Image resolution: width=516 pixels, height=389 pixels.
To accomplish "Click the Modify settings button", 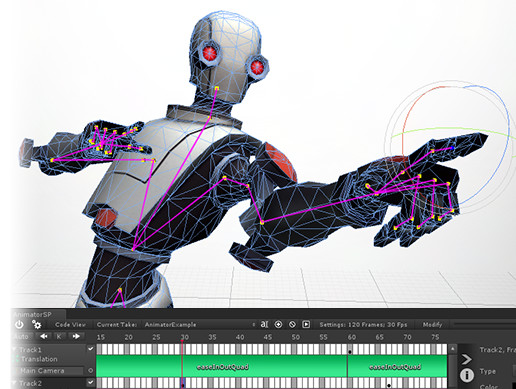I will click(432, 324).
